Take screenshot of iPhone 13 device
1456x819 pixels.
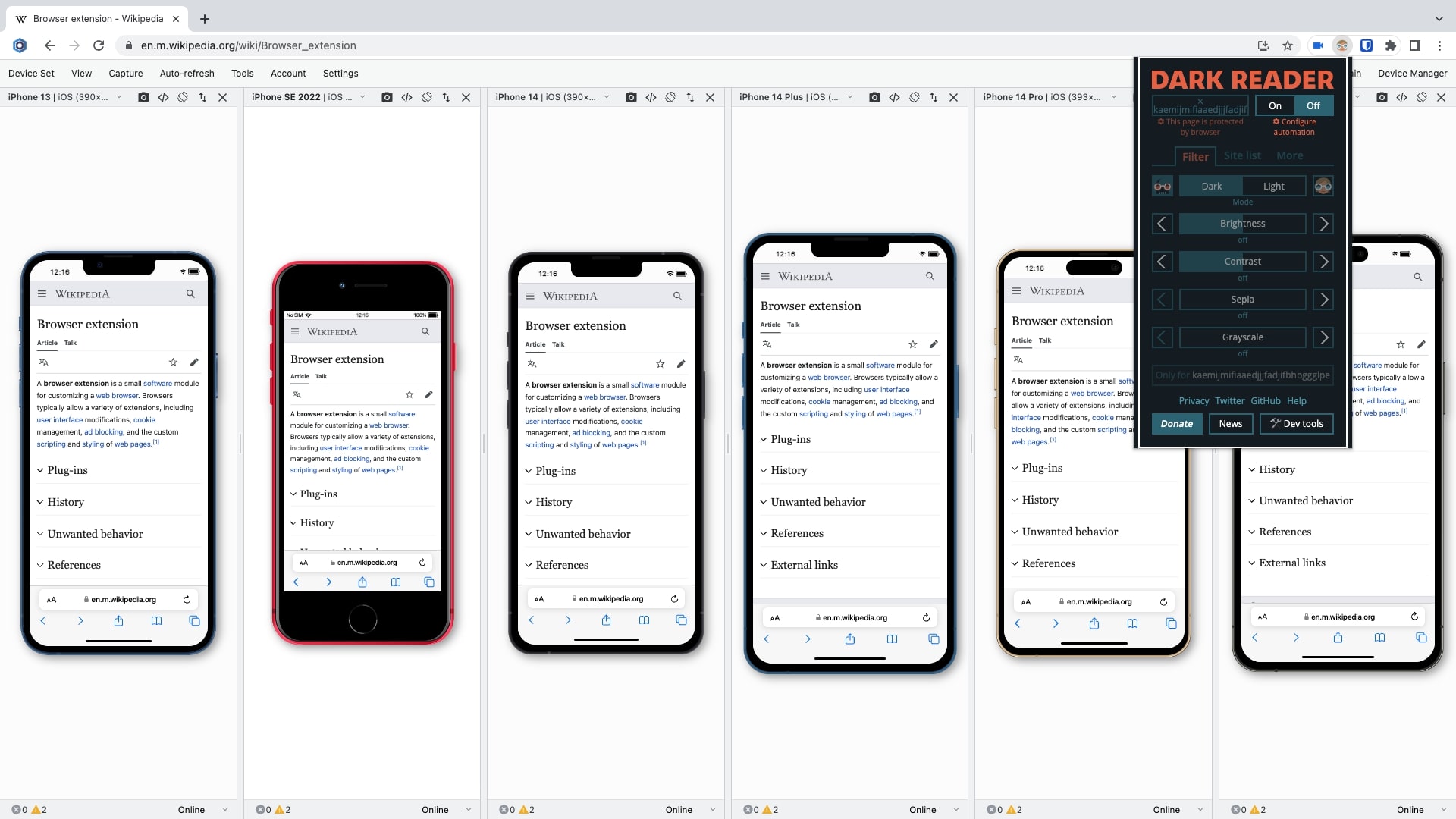pyautogui.click(x=143, y=97)
